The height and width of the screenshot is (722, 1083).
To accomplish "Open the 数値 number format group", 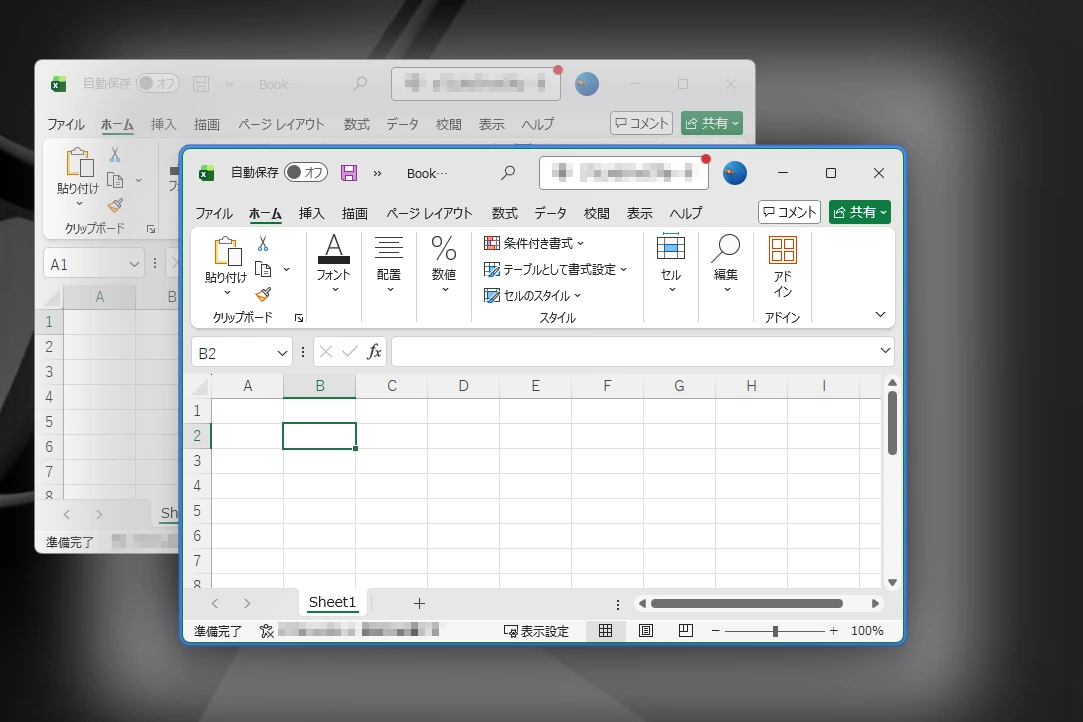I will pos(444,263).
